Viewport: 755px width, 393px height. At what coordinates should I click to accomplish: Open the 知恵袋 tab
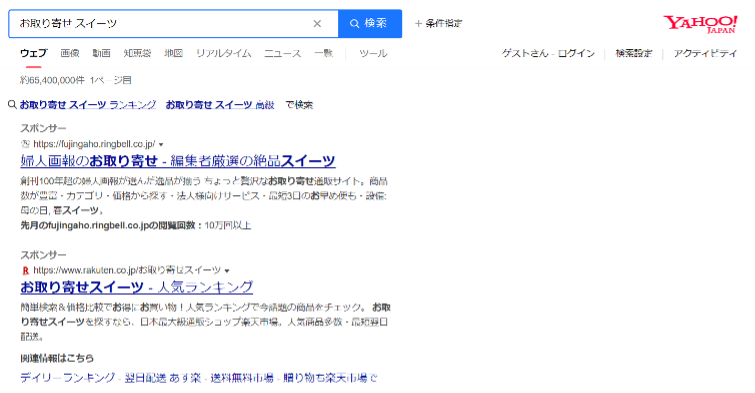(137, 53)
